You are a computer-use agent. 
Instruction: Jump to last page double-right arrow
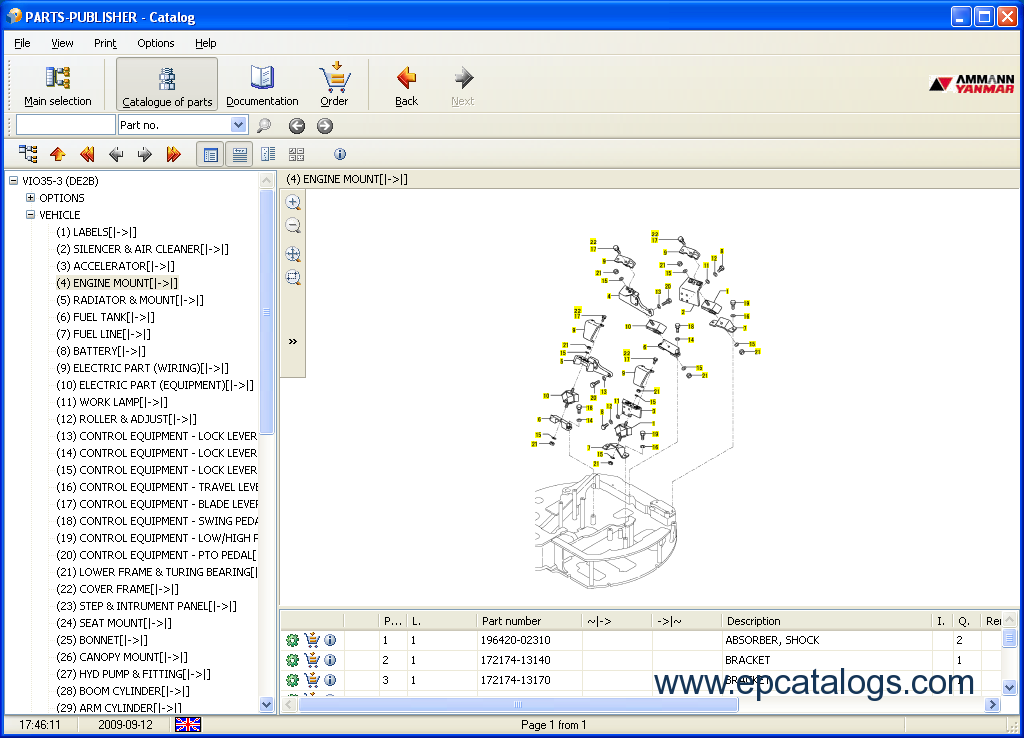point(173,154)
